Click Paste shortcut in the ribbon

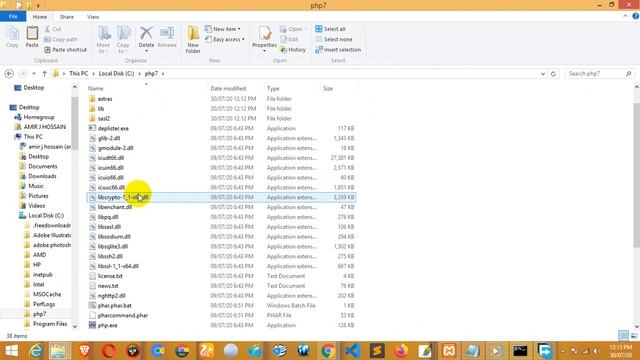[x=65, y=49]
